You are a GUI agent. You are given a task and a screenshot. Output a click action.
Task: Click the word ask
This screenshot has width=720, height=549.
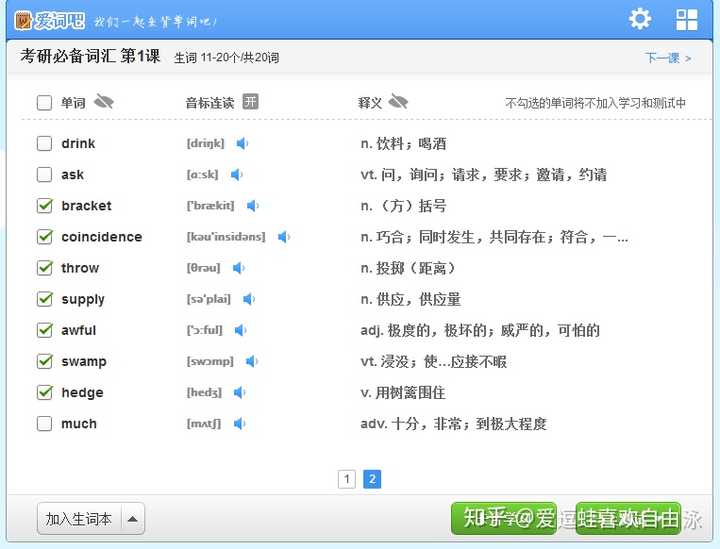point(73,175)
